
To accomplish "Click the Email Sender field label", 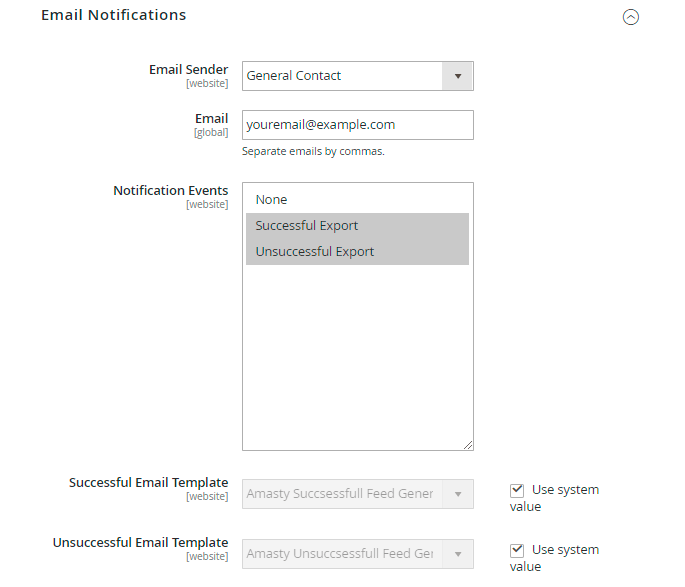I will click(188, 69).
